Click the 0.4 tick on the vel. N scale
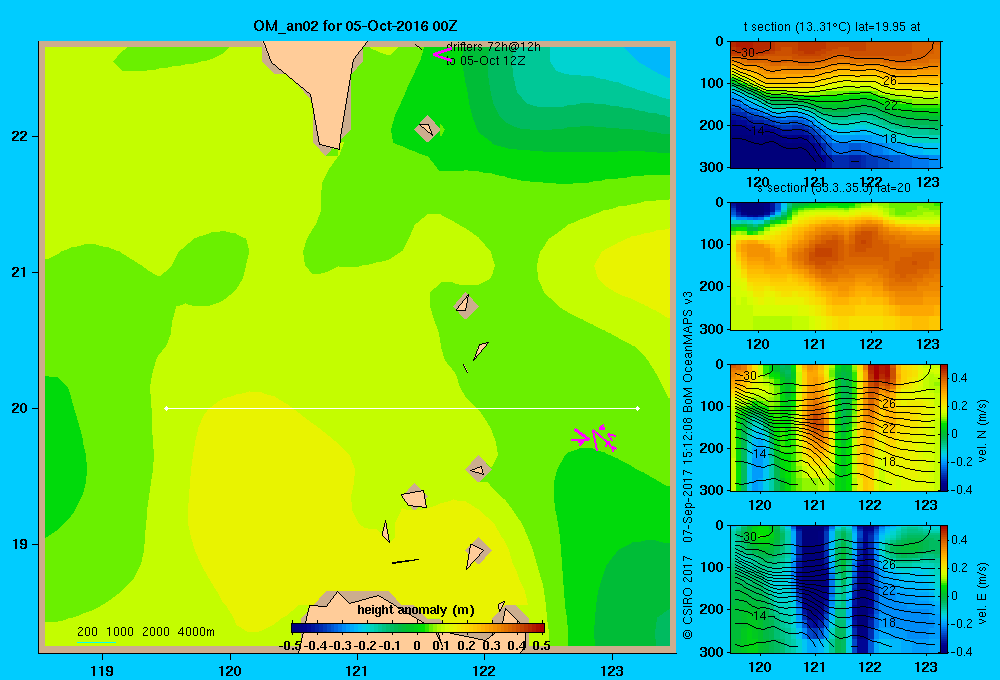1000x680 pixels. pos(959,378)
